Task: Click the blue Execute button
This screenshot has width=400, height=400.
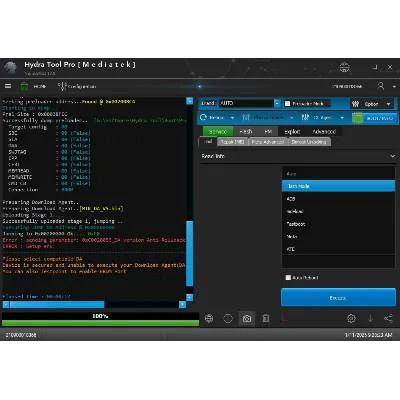Action: pos(338,298)
